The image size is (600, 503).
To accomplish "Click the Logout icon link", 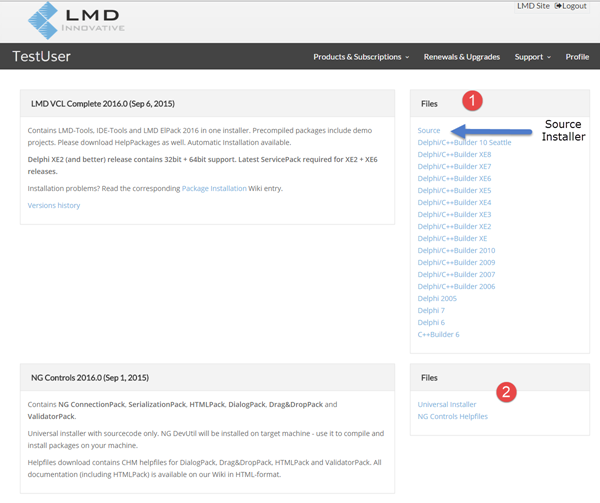I will tap(571, 6).
